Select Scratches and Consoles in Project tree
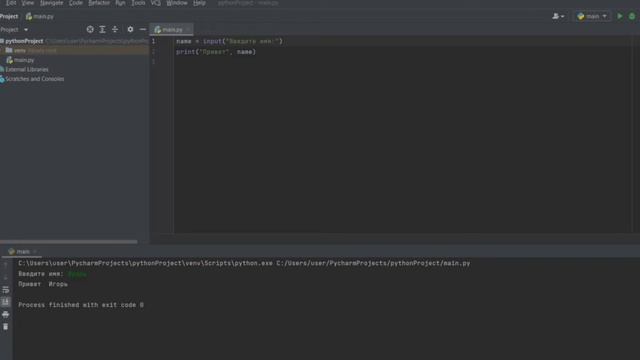640x360 pixels. (x=34, y=79)
